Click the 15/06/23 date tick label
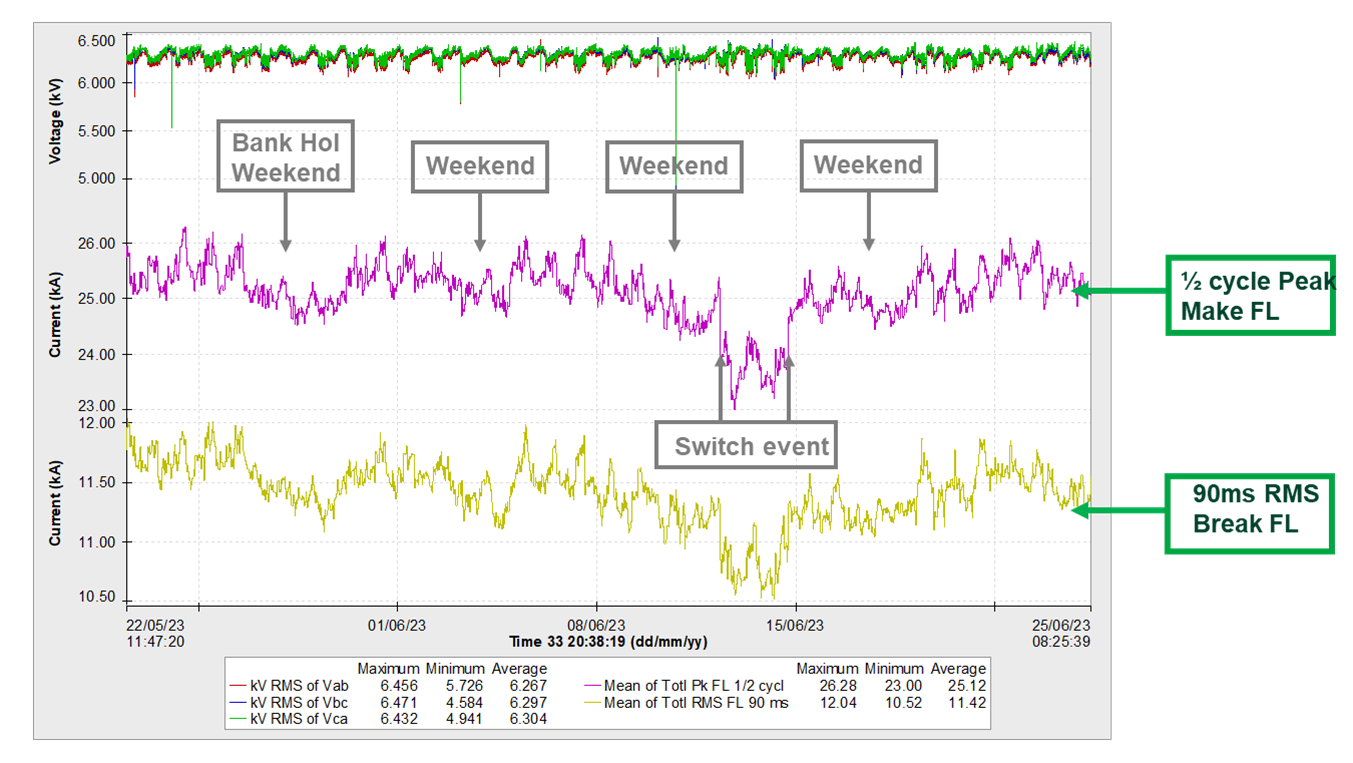Screen dimensions: 1353x763 (796, 625)
